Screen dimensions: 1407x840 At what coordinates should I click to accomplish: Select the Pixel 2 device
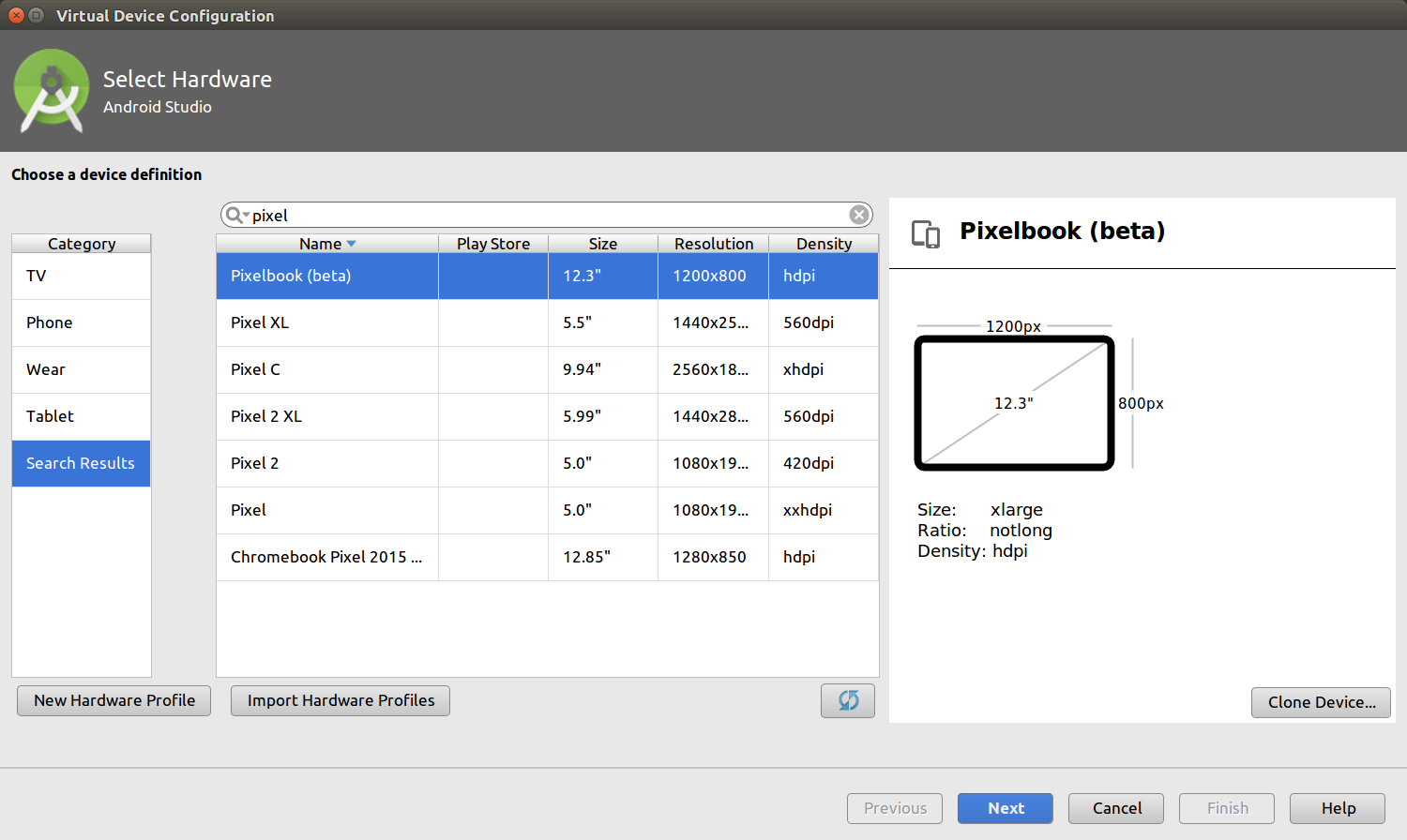coord(548,463)
